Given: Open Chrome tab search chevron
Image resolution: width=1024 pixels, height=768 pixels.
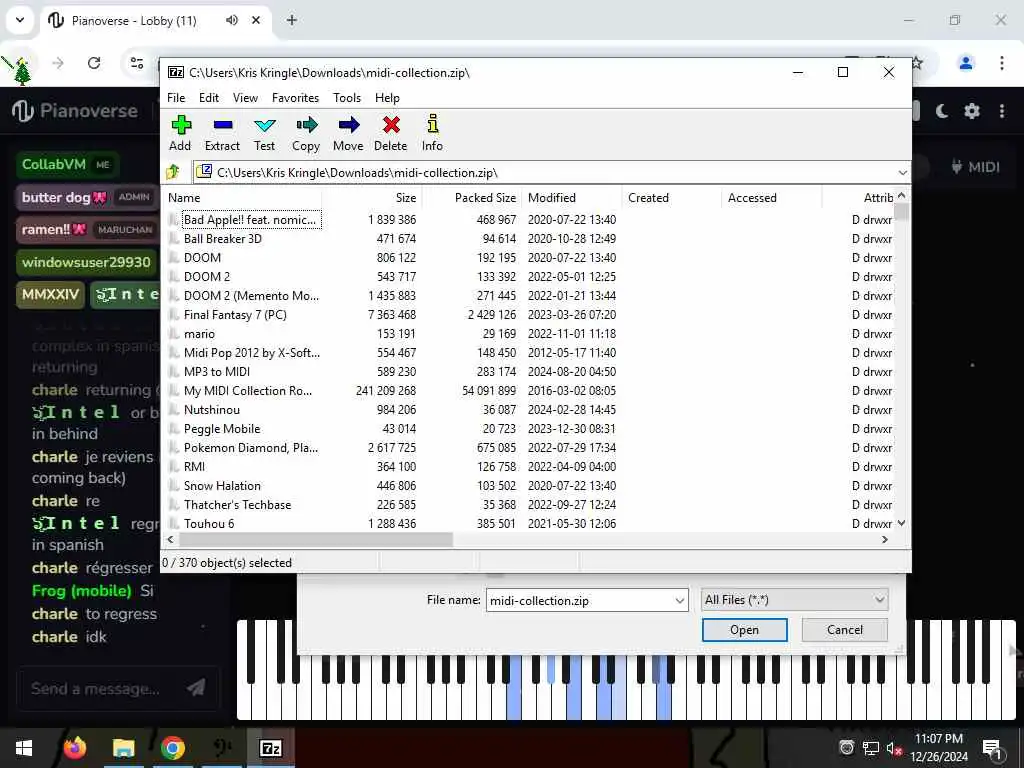Looking at the screenshot, I should click(x=20, y=20).
